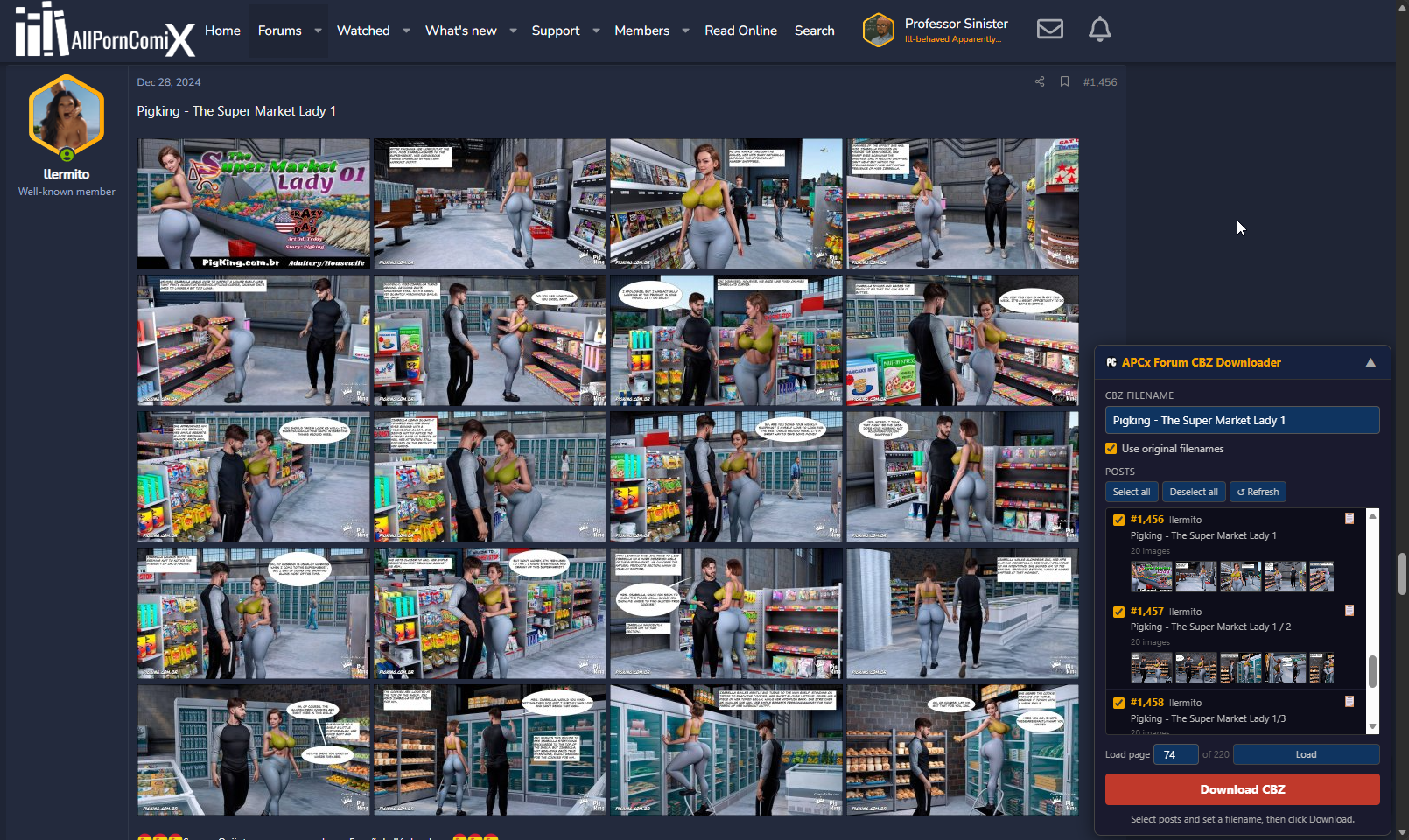Click the page icon on the #1,458 row

[x=1349, y=702]
